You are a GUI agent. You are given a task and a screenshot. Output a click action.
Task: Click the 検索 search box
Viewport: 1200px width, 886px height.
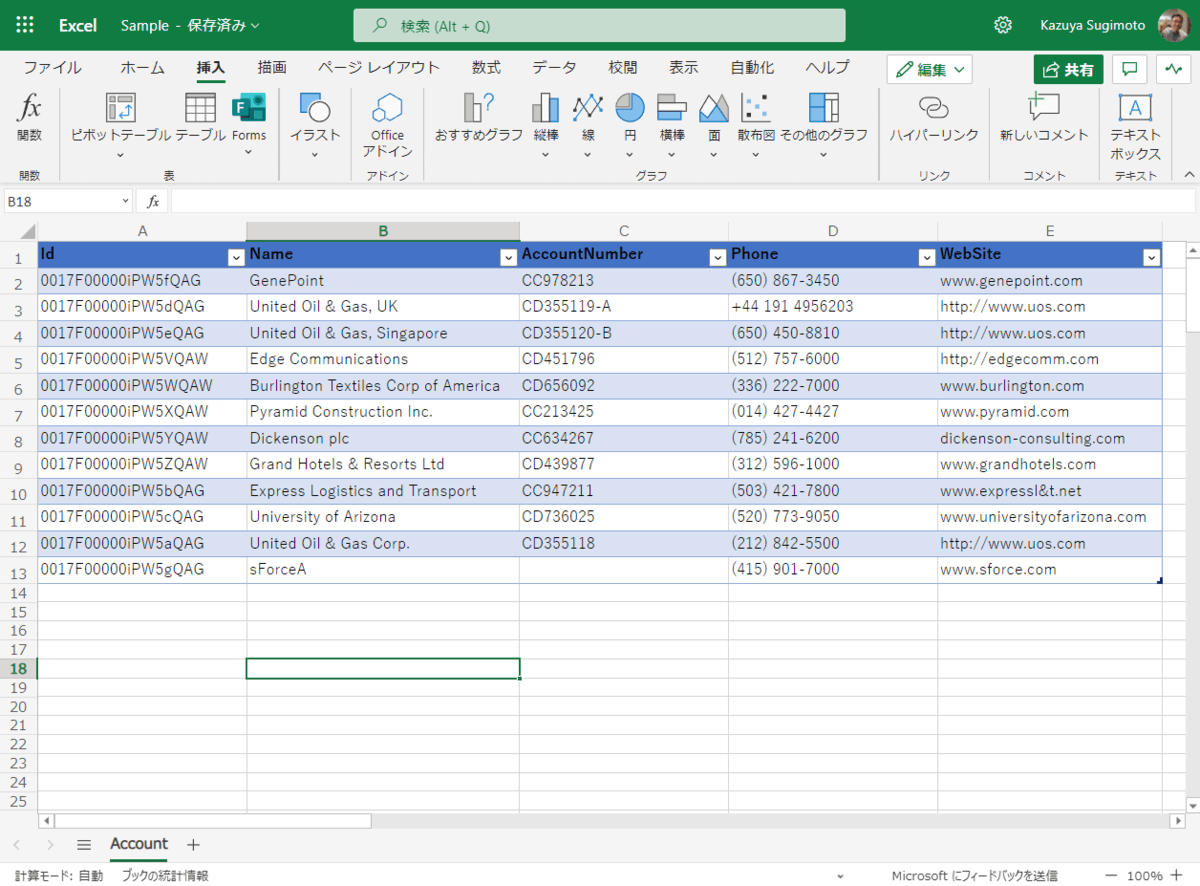[x=599, y=26]
